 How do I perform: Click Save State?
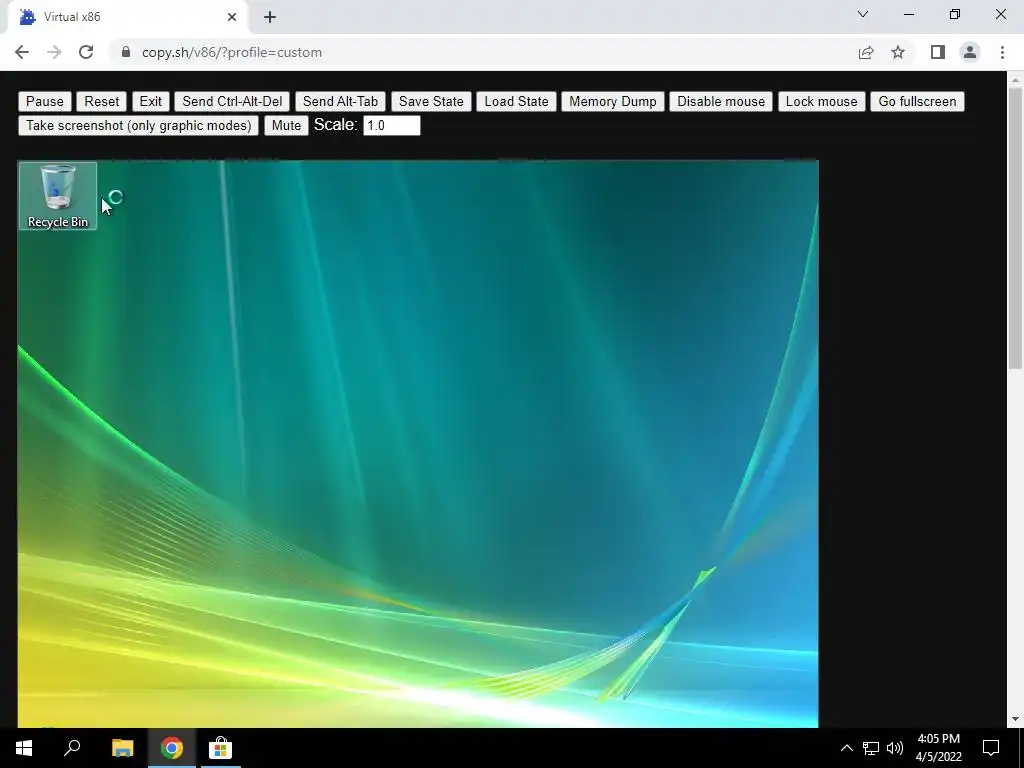[x=431, y=101]
